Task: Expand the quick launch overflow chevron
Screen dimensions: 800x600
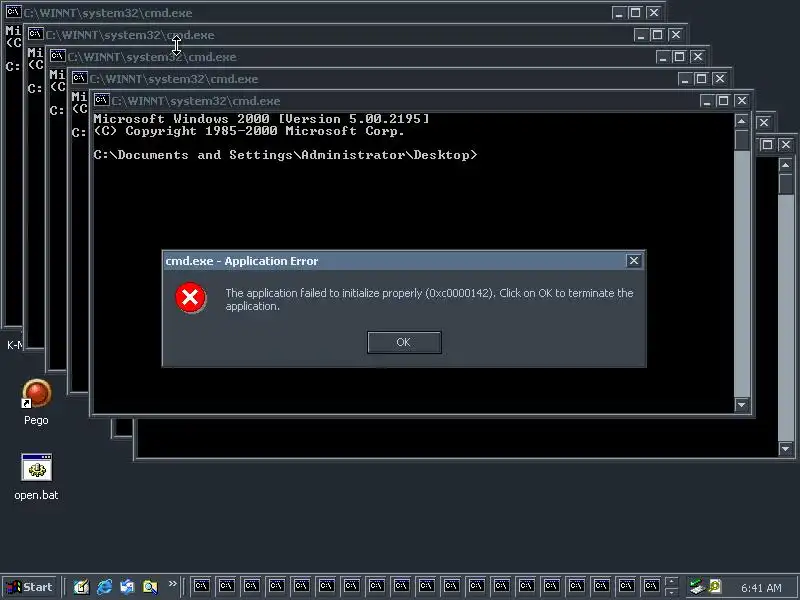Action: [172, 583]
